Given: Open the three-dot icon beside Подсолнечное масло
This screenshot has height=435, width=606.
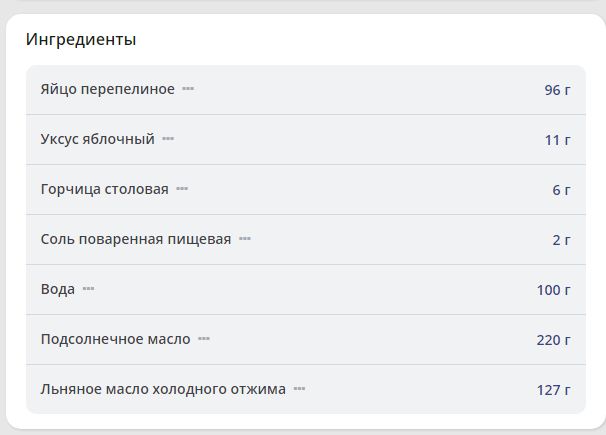Looking at the screenshot, I should point(204,339).
